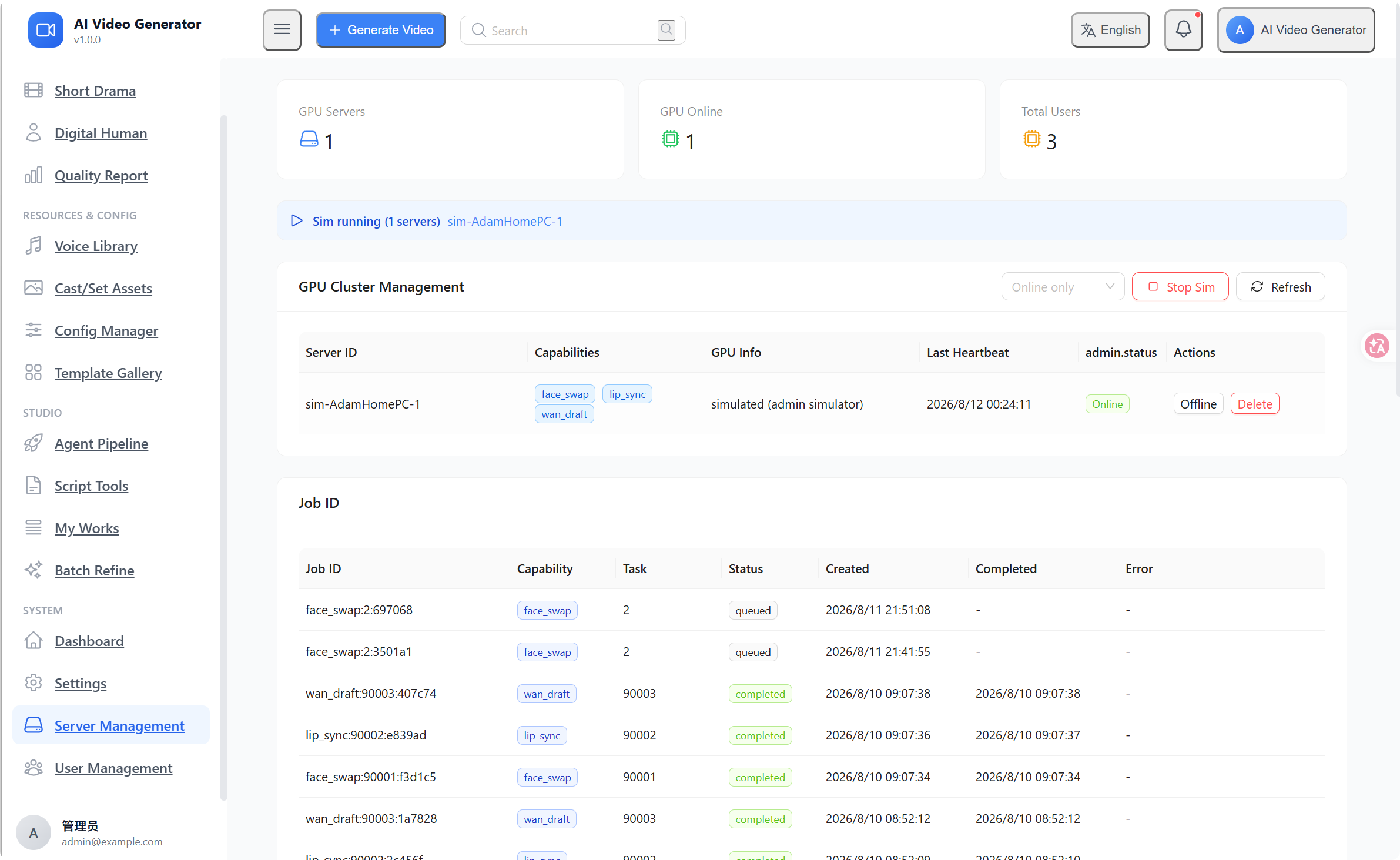Click the Agent Pipeline rocket icon
Viewport: 1400px width, 860px height.
pos(34,443)
